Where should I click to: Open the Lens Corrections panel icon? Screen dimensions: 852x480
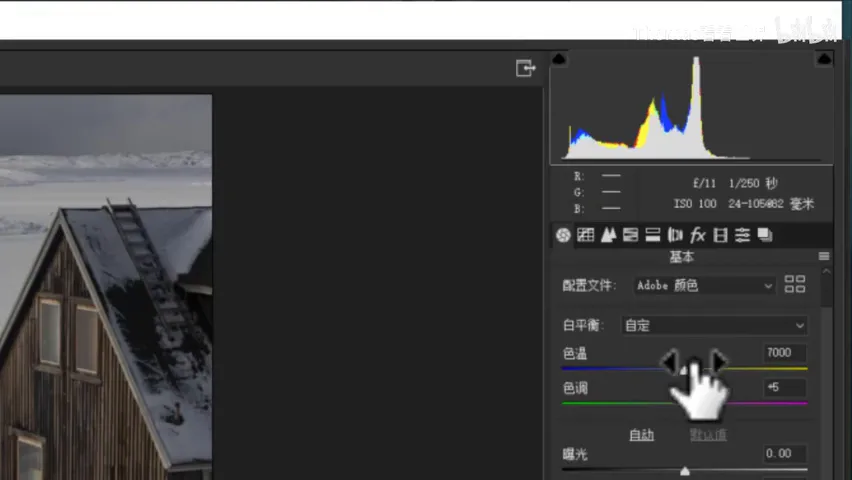click(x=675, y=235)
